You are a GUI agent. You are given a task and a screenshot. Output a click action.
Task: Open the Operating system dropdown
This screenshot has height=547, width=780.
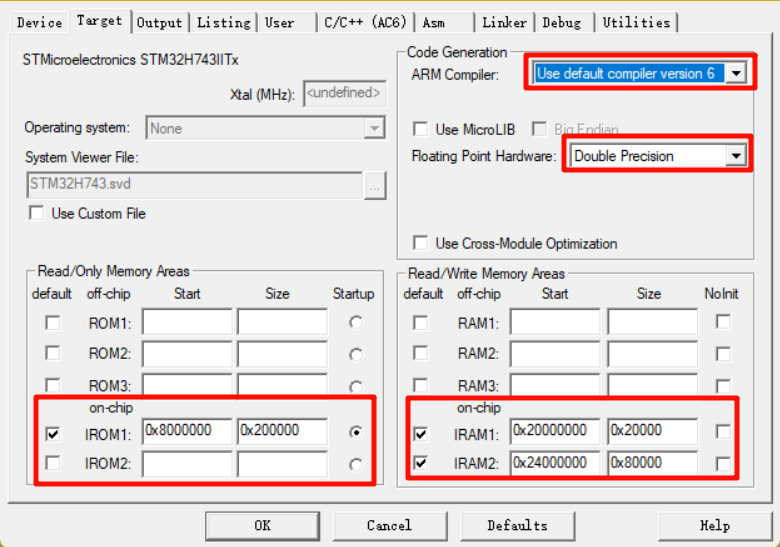374,128
